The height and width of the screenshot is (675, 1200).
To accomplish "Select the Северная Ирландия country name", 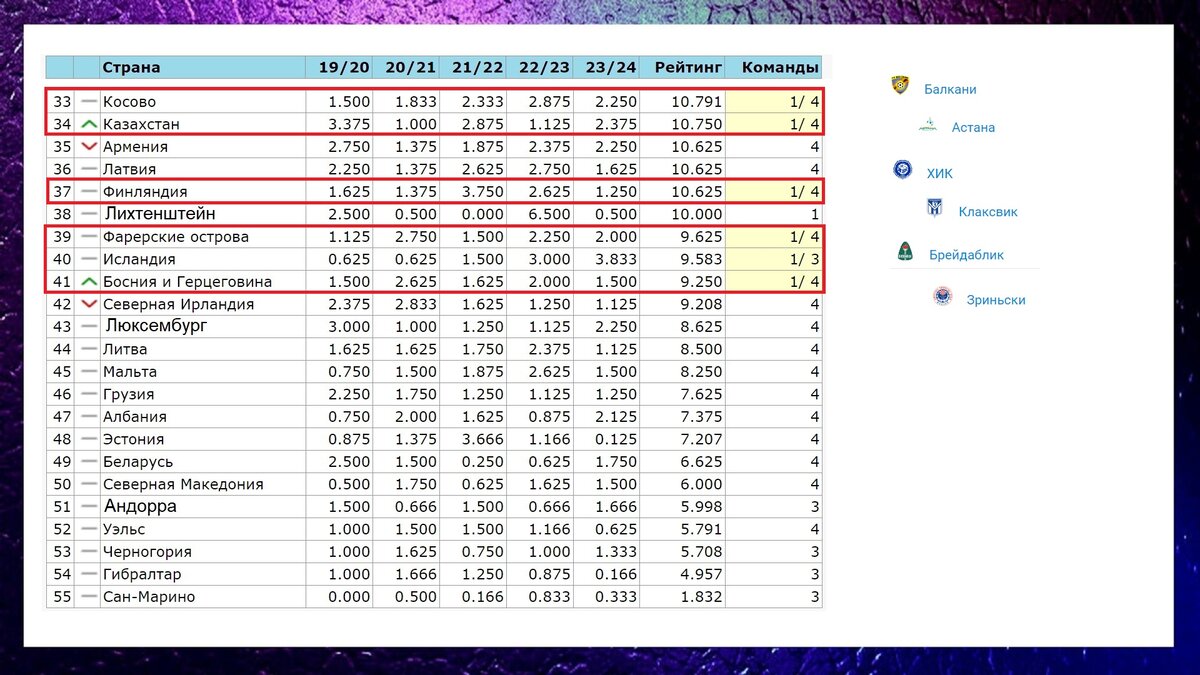I will [178, 304].
